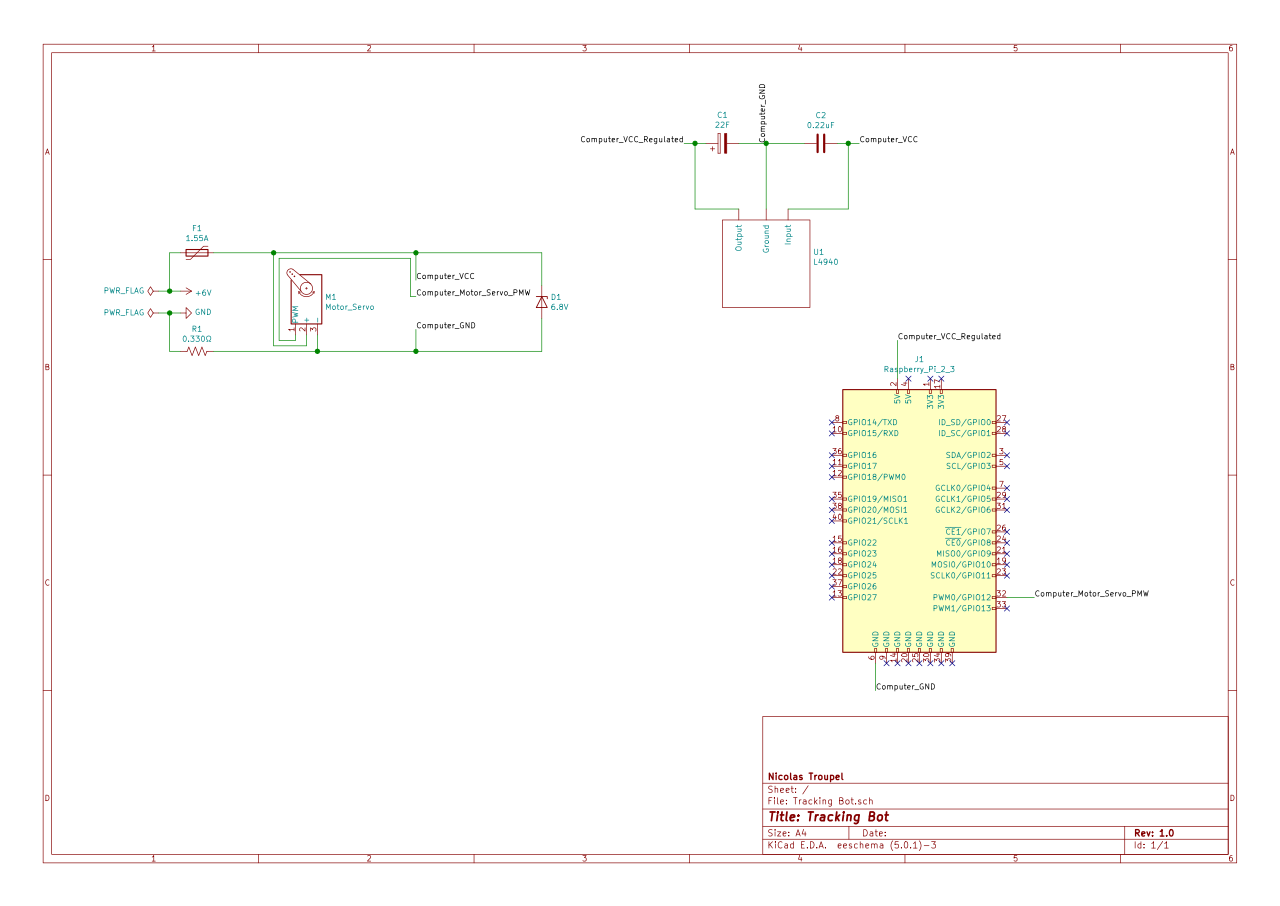Image resolution: width=1280 pixels, height=906 pixels.
Task: Click the KiCad E.D.A. eeschema version text
Action: point(851,845)
